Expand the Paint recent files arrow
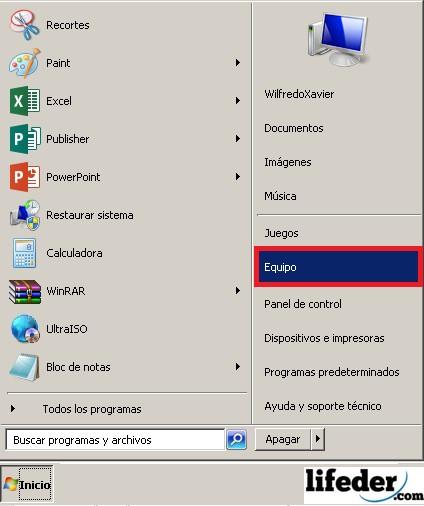 (238, 63)
